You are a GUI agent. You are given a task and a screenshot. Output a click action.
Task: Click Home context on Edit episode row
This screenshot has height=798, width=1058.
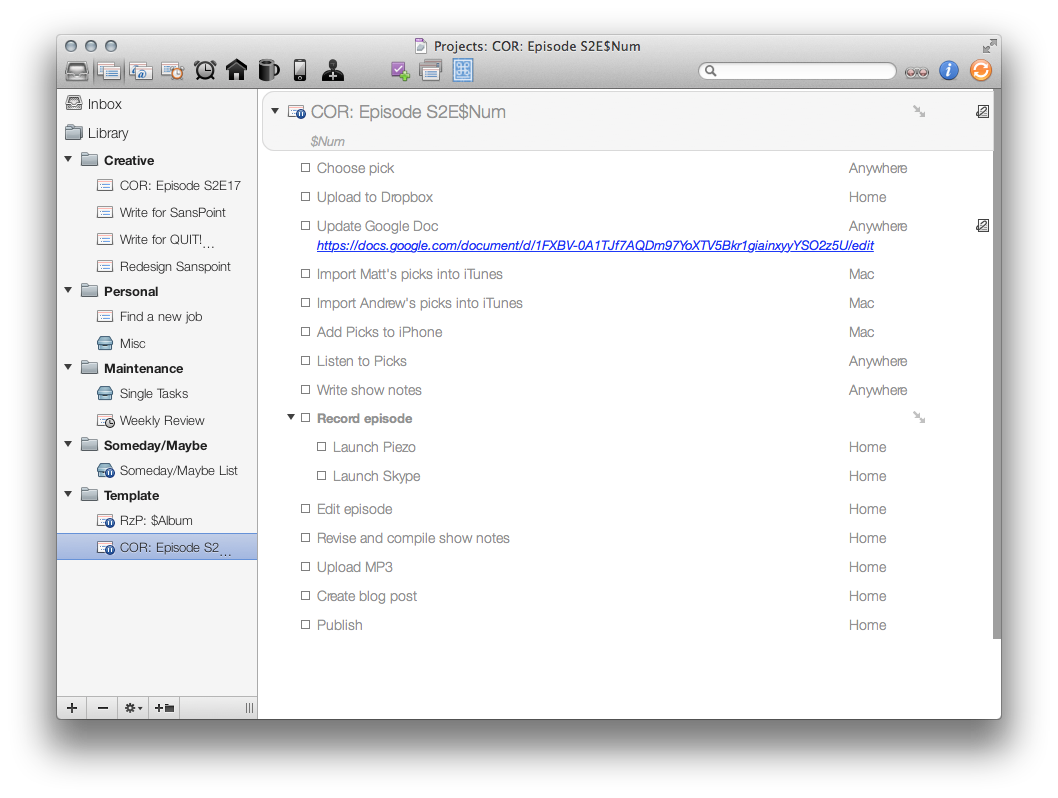[868, 509]
